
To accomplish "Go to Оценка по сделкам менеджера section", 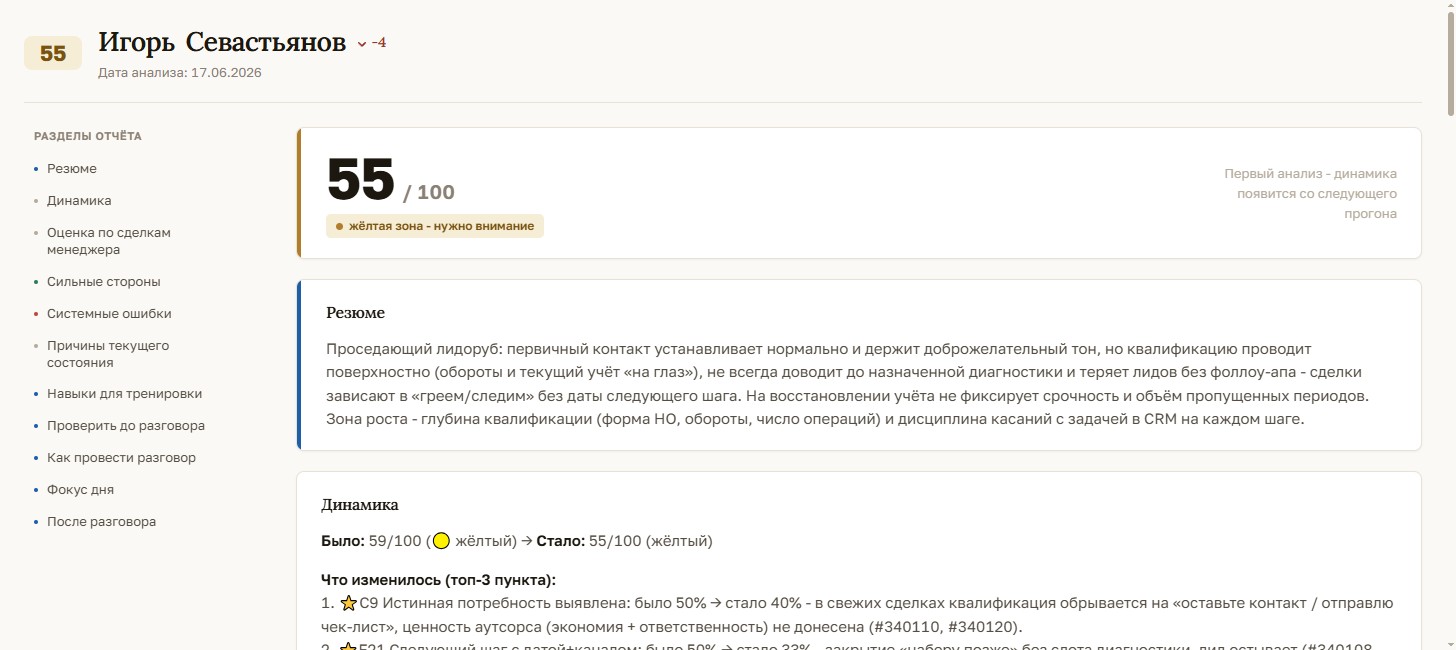I will click(x=109, y=241).
